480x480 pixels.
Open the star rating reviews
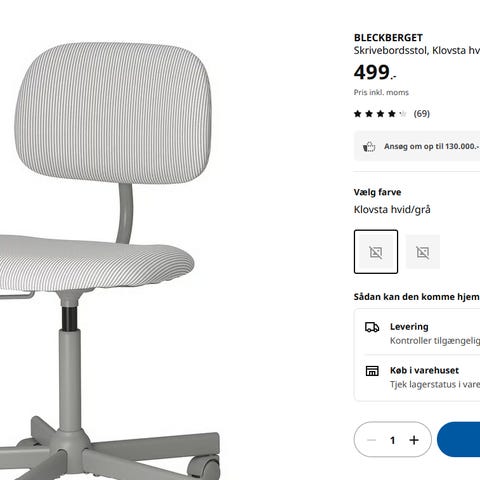380,114
